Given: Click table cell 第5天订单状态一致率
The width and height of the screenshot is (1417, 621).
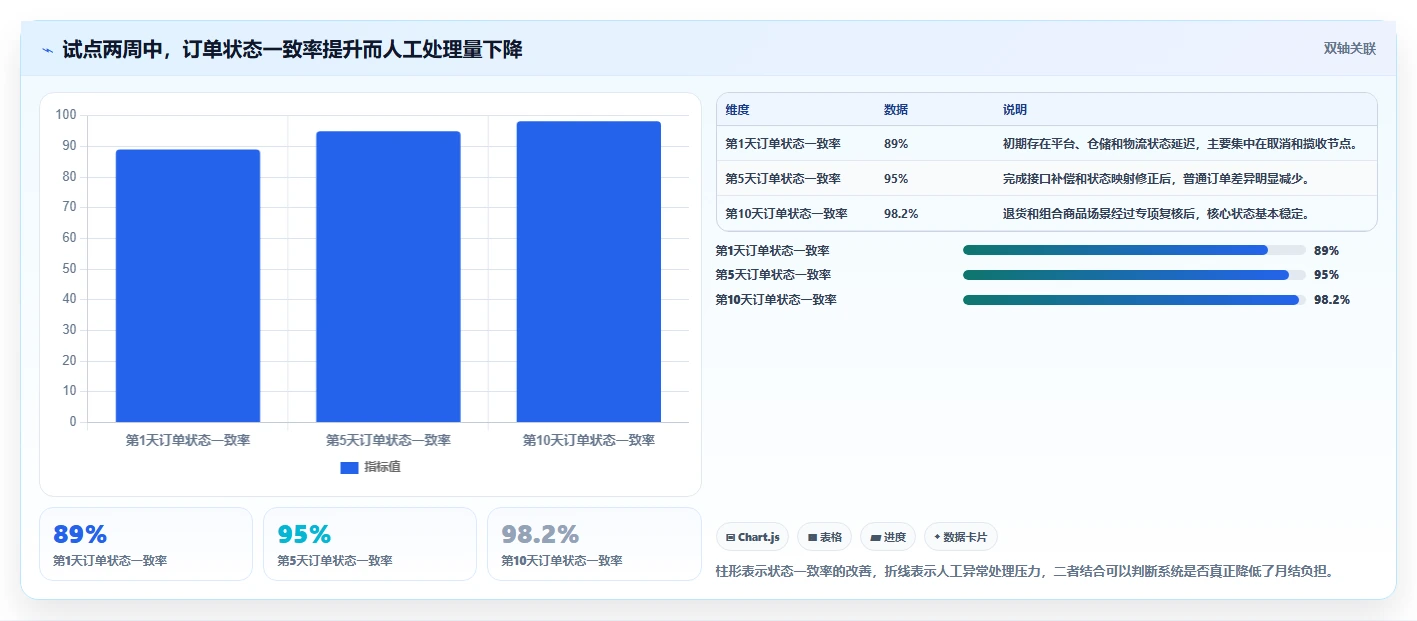Looking at the screenshot, I should (x=783, y=179).
